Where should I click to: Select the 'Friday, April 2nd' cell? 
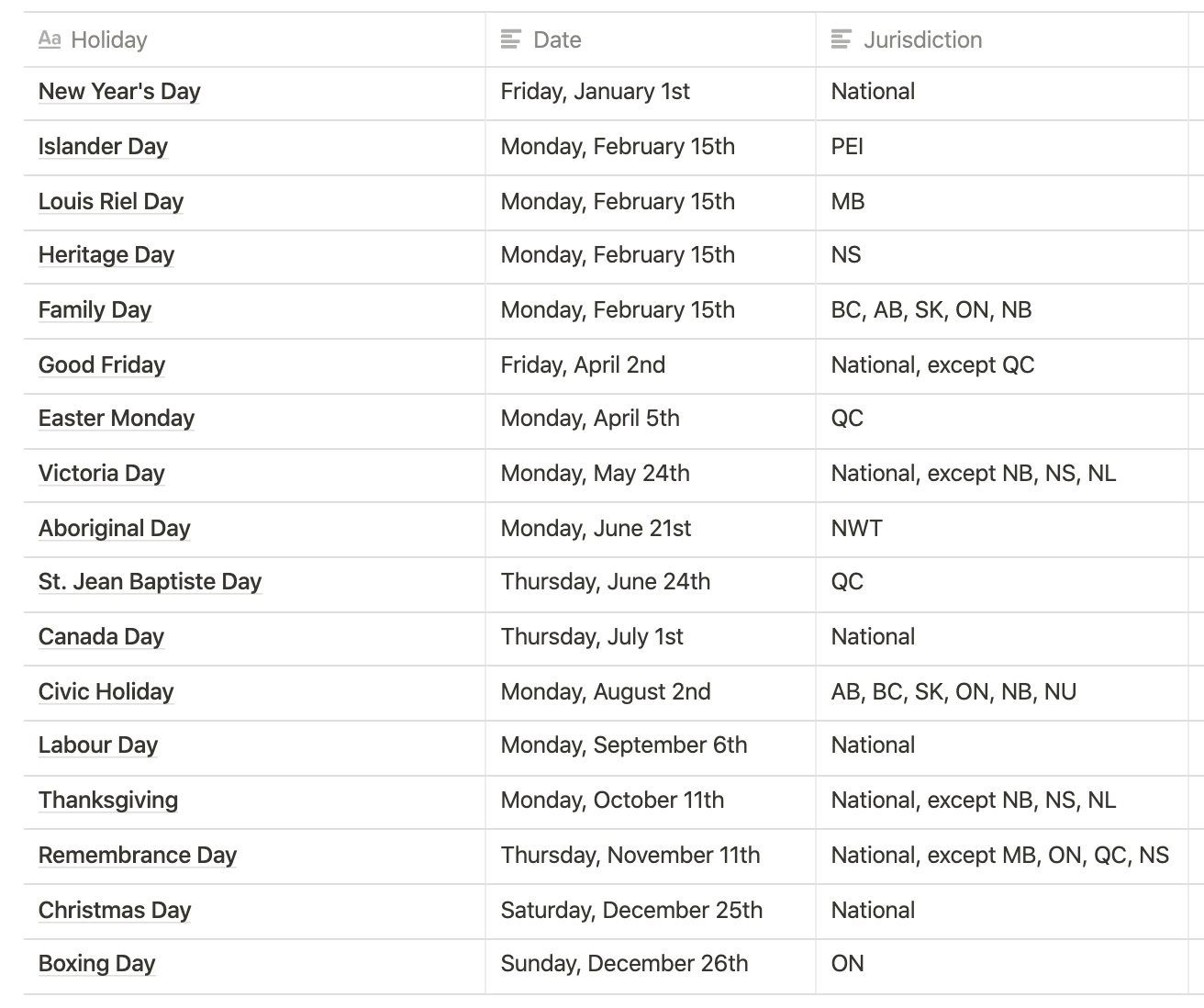tap(651, 365)
